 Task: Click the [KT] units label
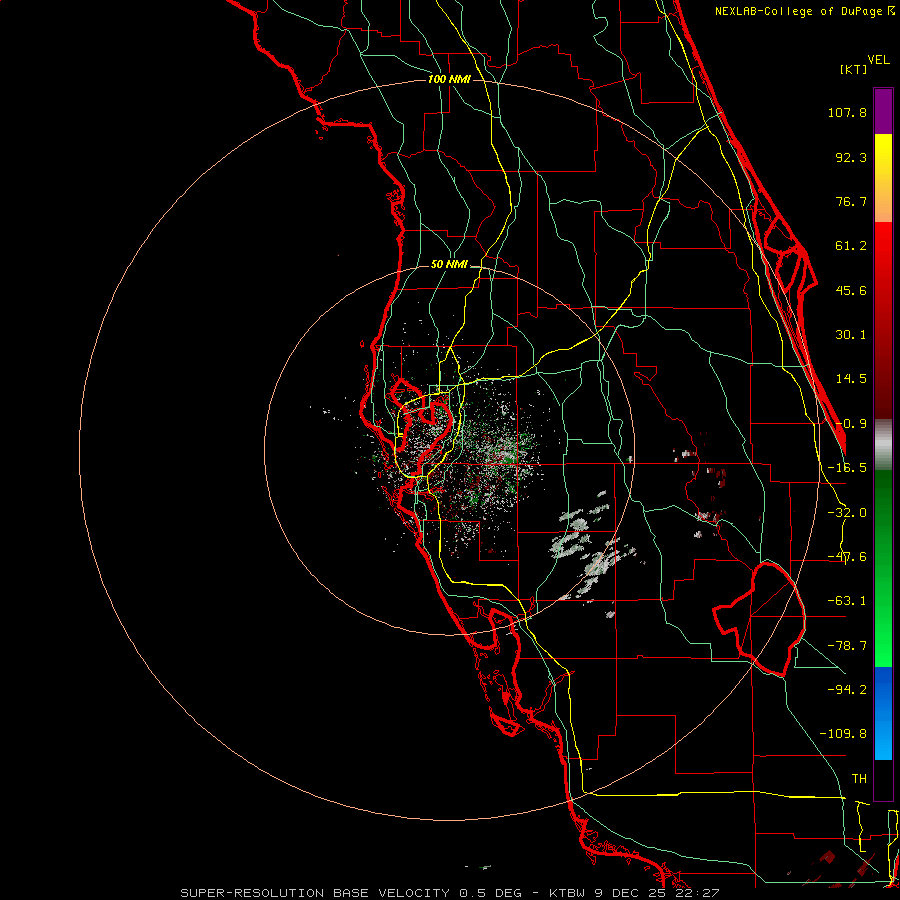(x=854, y=69)
